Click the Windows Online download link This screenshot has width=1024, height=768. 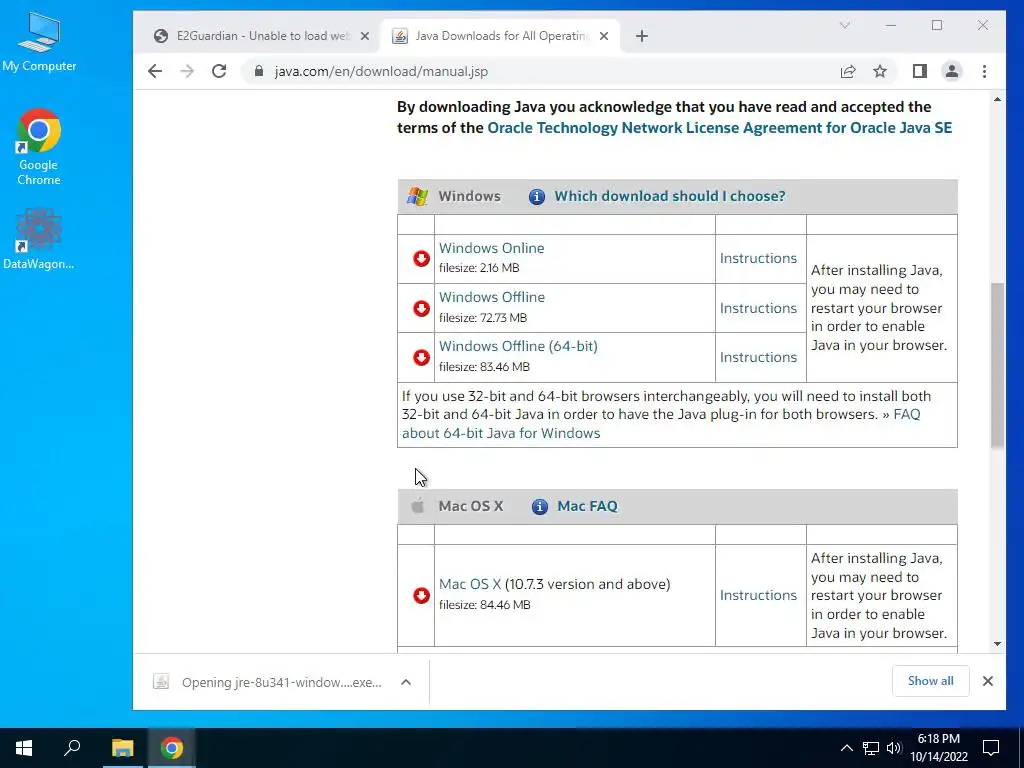pos(492,248)
